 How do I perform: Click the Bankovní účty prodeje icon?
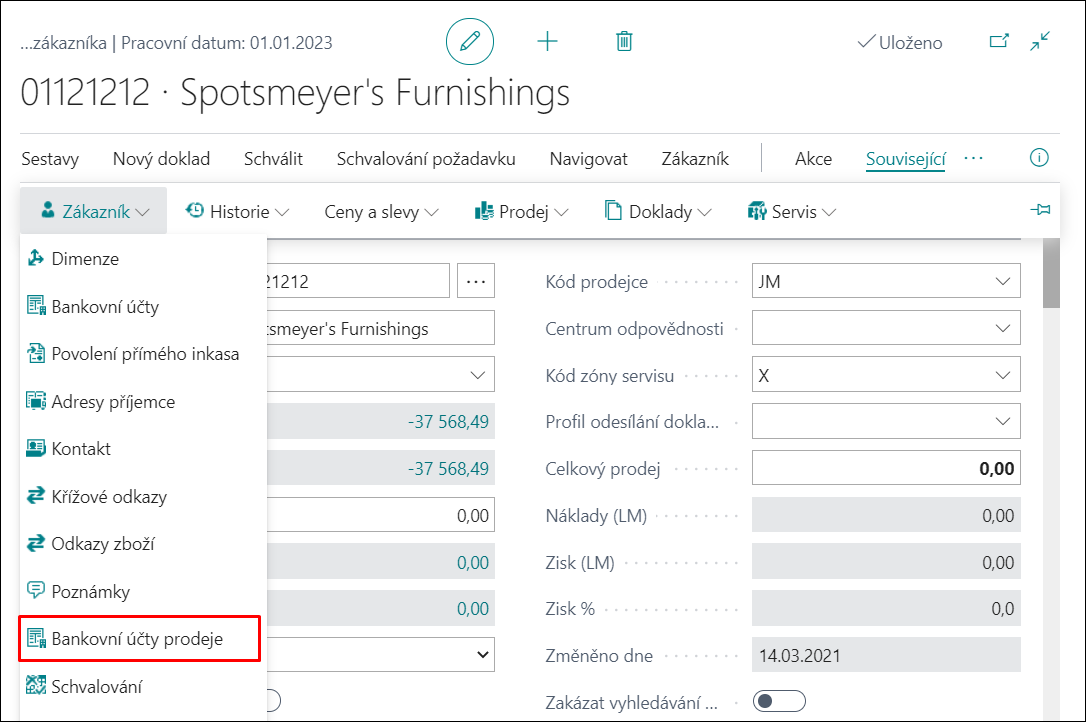(36, 638)
